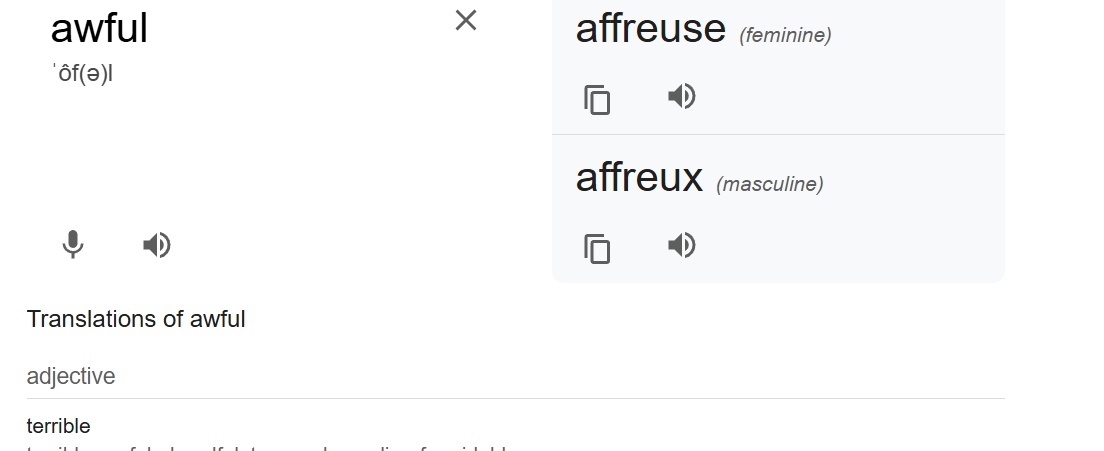1104x451 pixels.
Task: Clear the source text with the X
Action: pos(466,20)
